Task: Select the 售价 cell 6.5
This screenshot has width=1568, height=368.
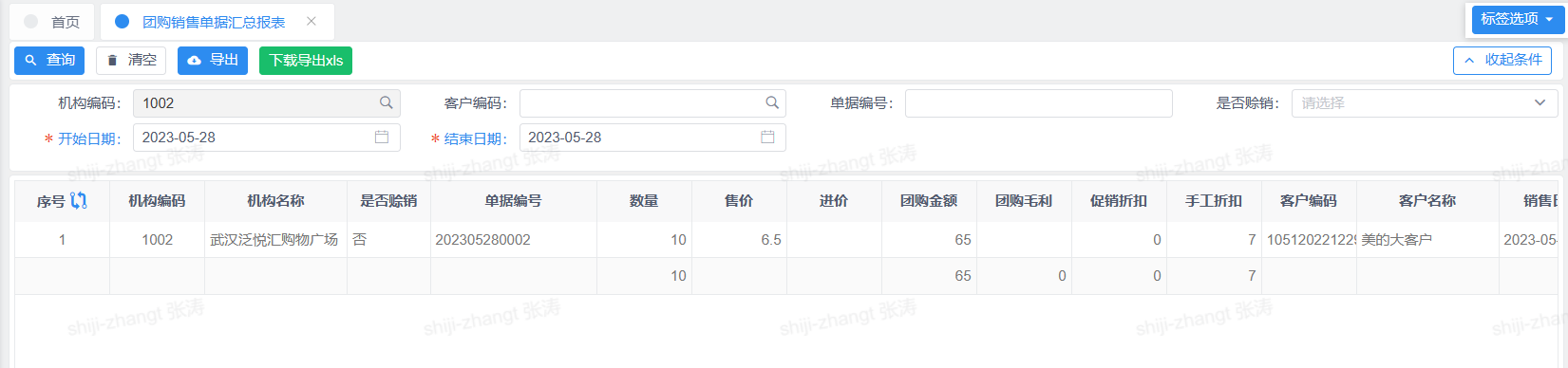Action: [x=739, y=240]
